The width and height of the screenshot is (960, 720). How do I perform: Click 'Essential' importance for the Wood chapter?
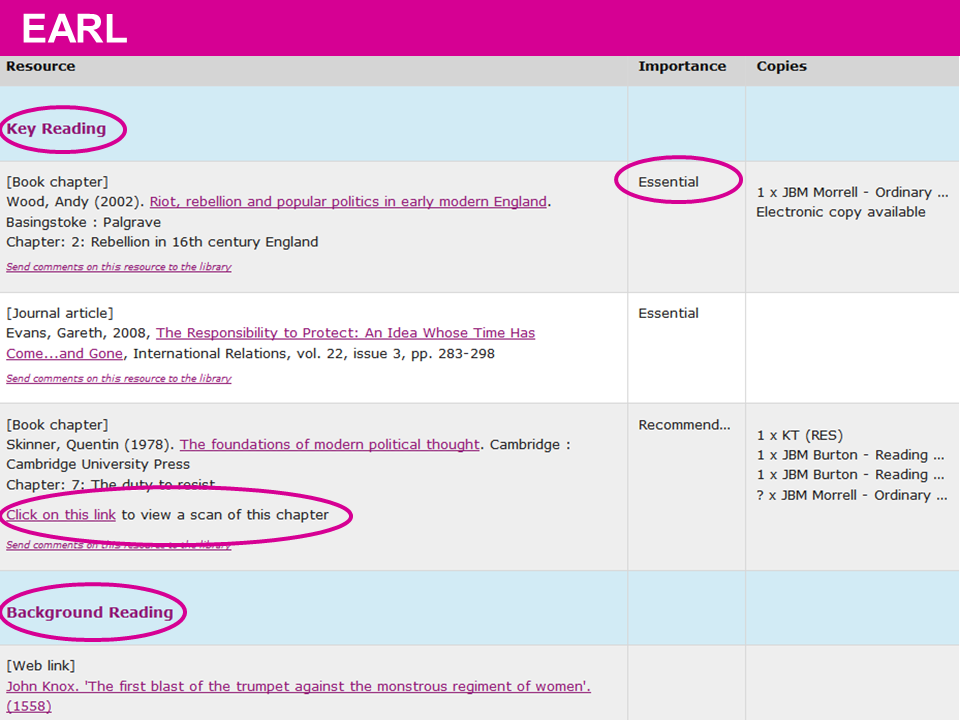(669, 183)
